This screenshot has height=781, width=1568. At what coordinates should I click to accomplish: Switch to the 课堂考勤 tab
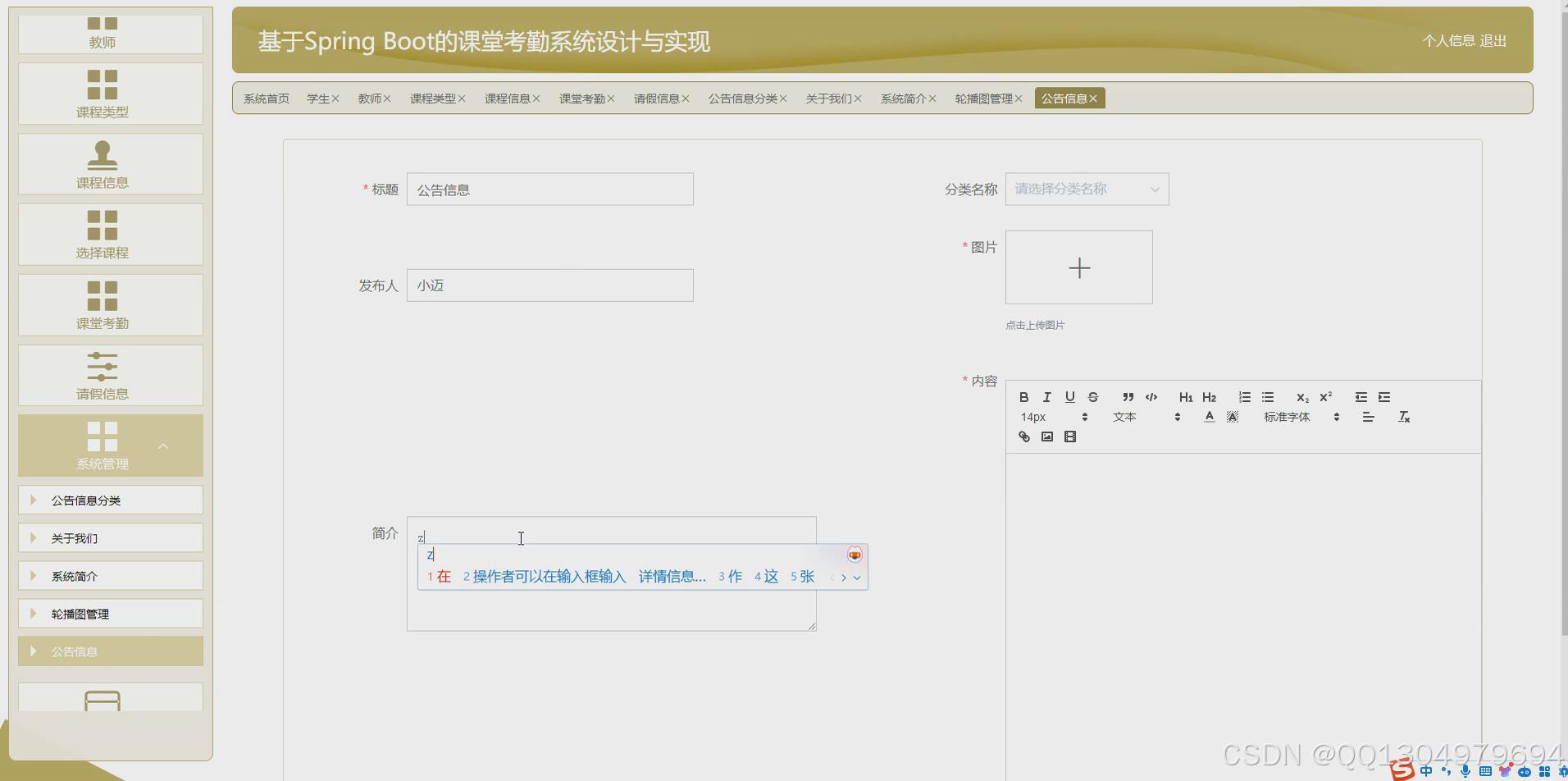[x=582, y=98]
